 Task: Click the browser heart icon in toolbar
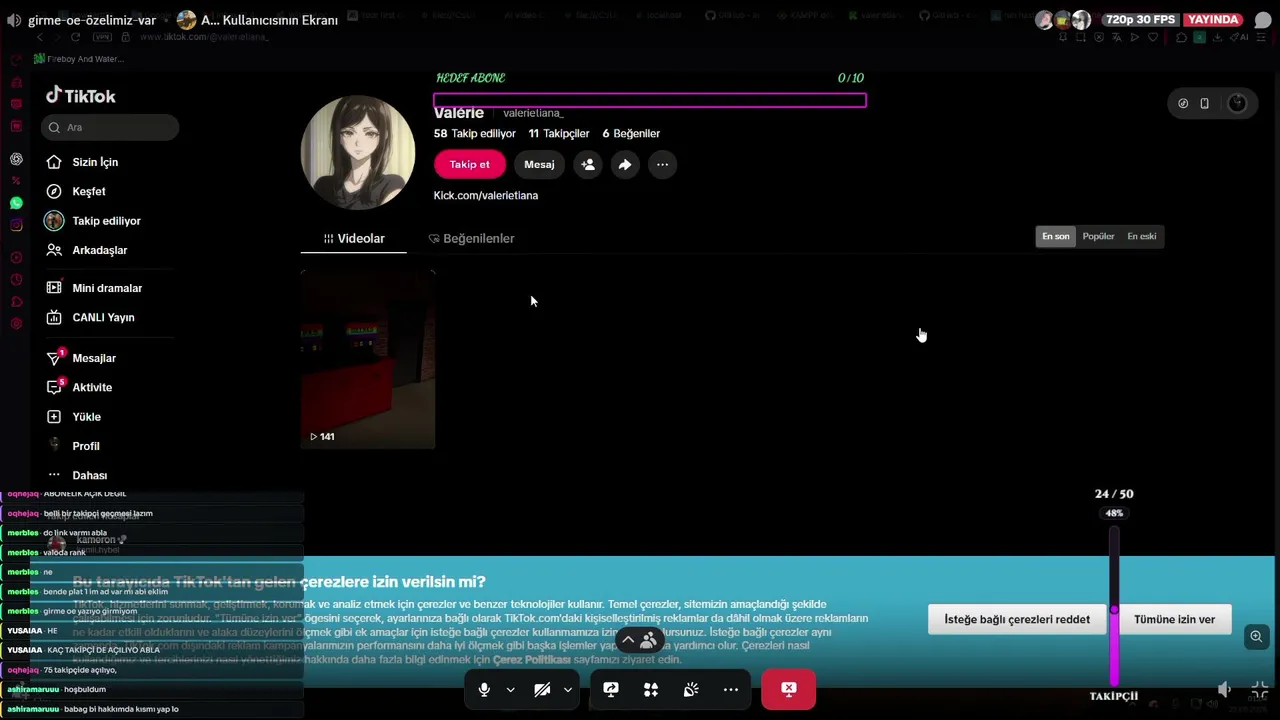coord(1153,37)
